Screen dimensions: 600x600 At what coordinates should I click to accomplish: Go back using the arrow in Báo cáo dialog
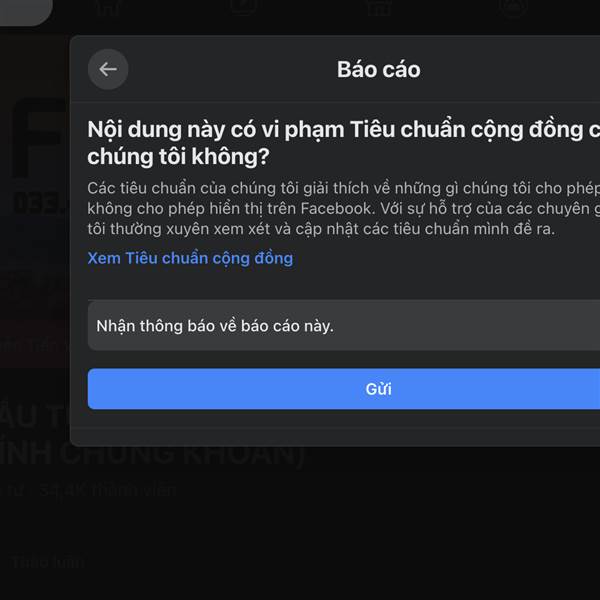click(x=108, y=69)
